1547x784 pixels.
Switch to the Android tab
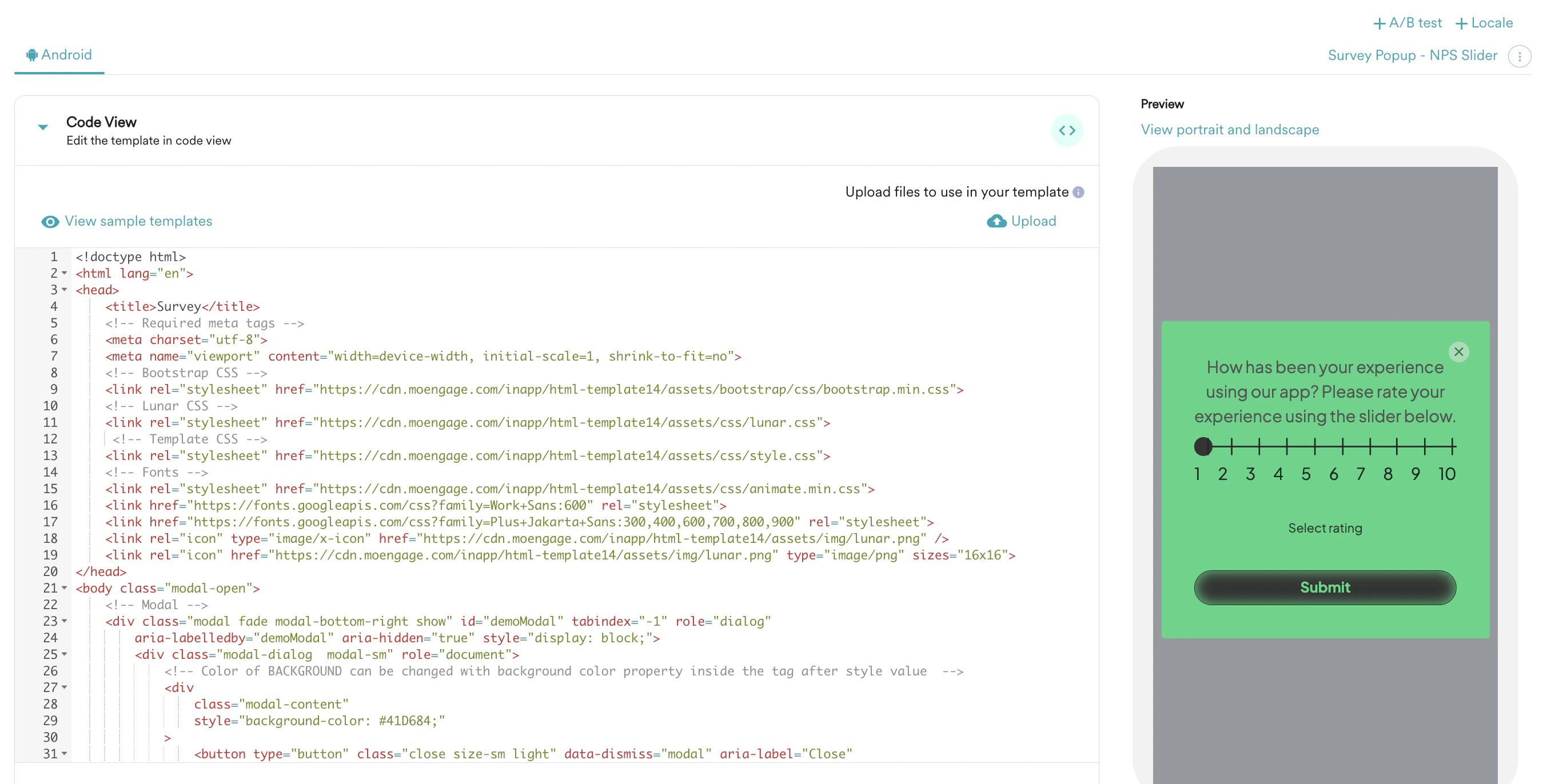click(66, 55)
